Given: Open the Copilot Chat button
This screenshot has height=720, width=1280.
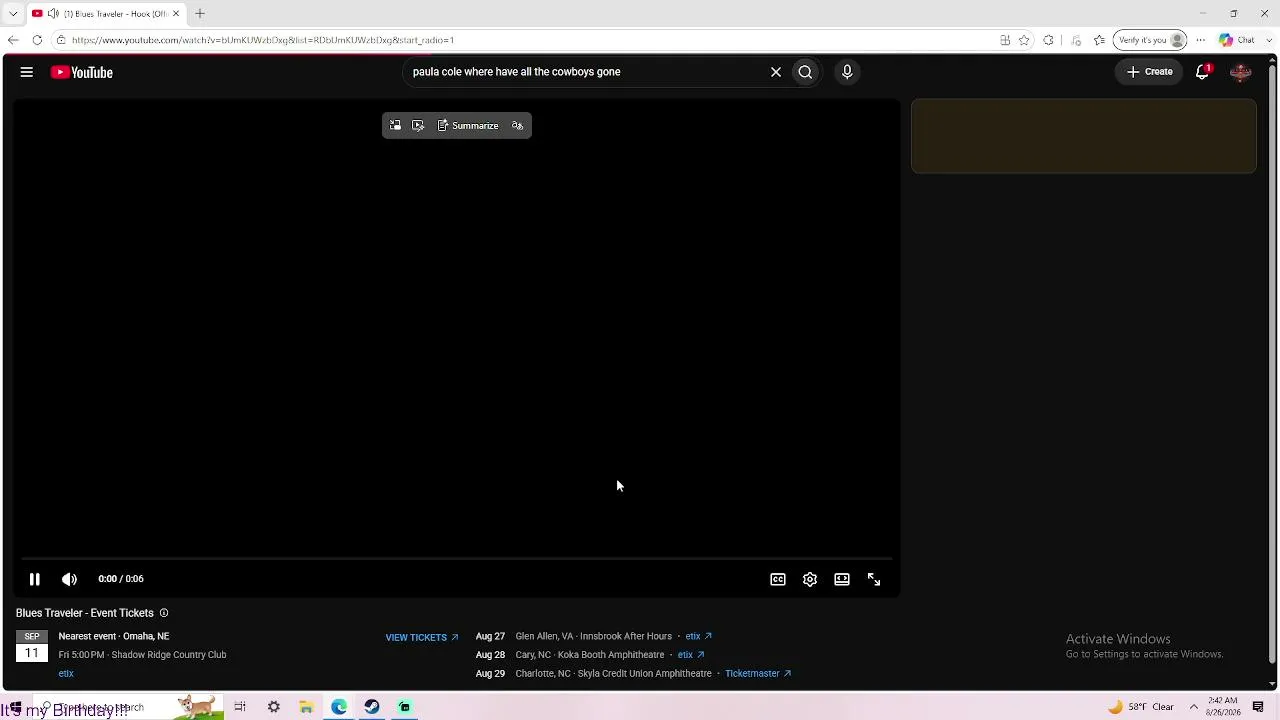Looking at the screenshot, I should pyautogui.click(x=1237, y=40).
